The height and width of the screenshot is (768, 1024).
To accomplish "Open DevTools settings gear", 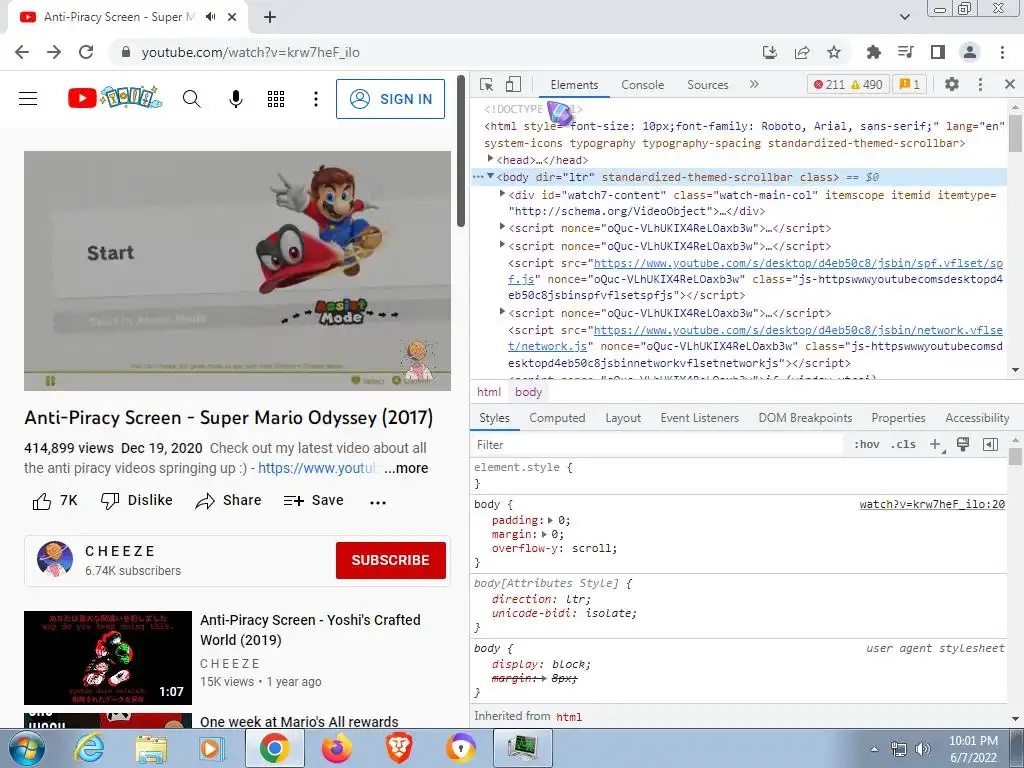I will (952, 84).
